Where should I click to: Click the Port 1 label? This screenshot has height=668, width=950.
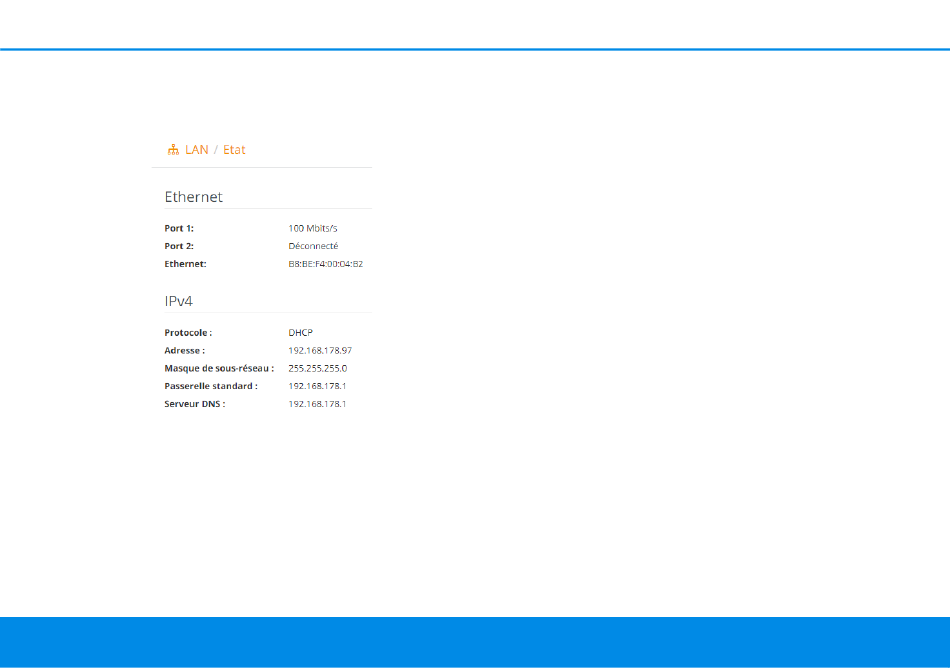[179, 228]
